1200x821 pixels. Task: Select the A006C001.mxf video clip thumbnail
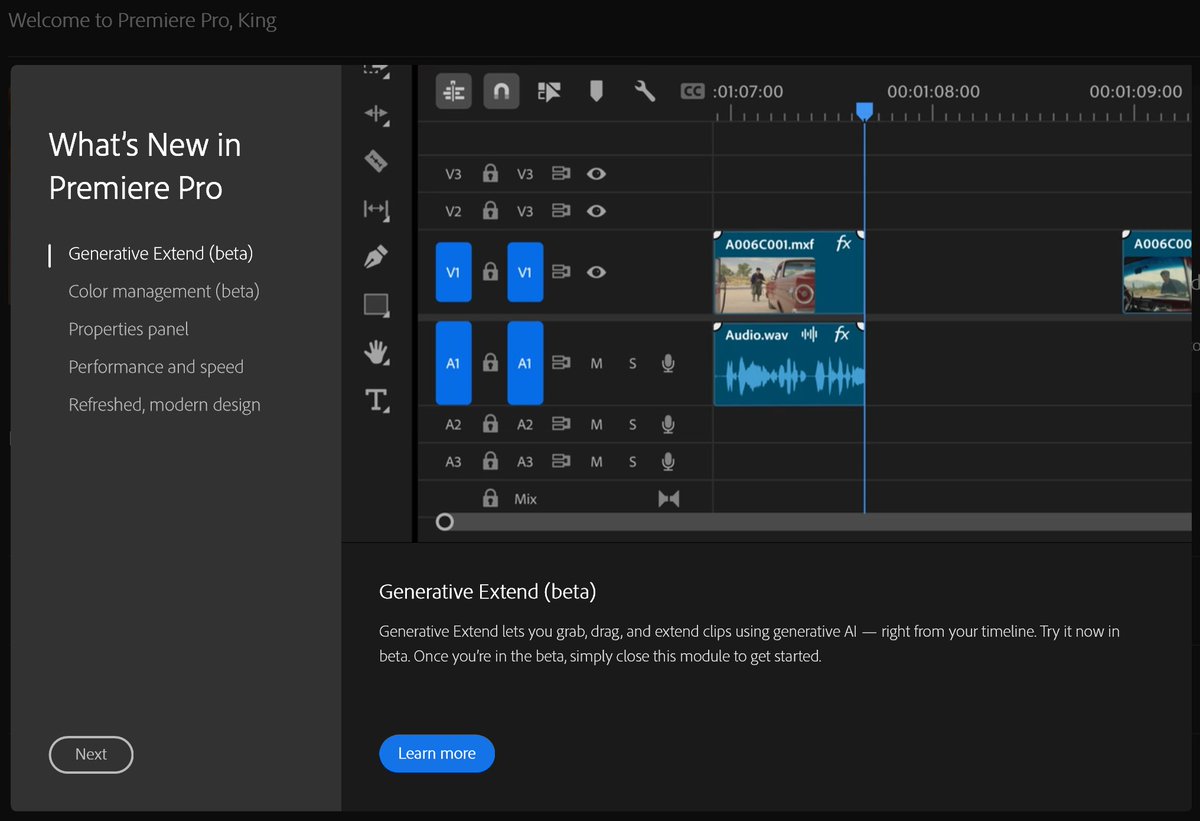(x=765, y=285)
